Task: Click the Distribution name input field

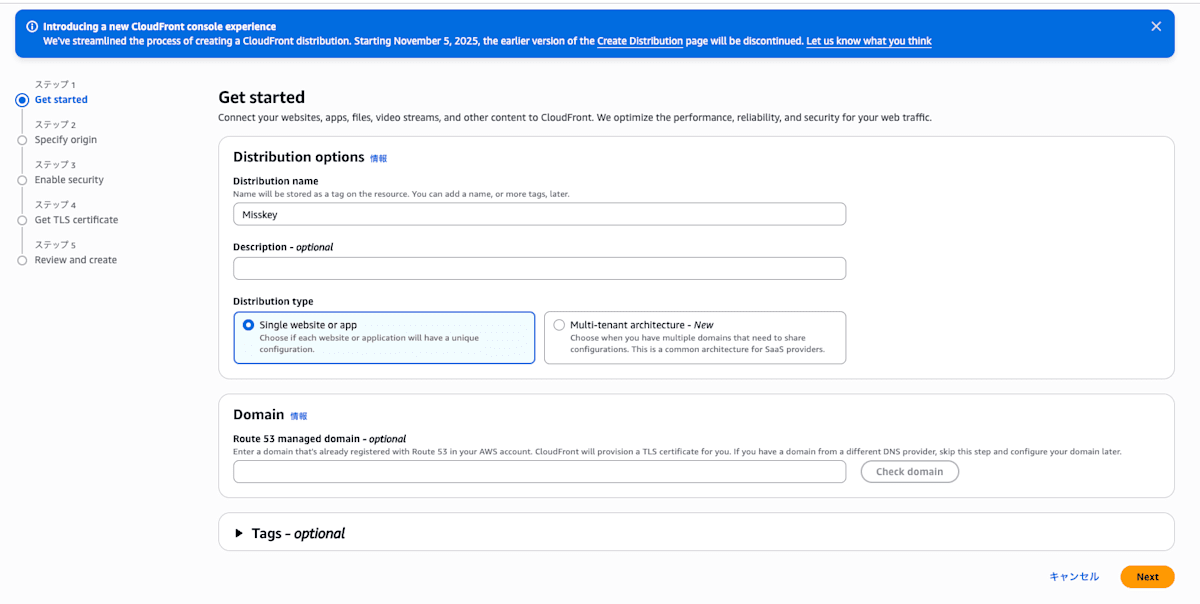Action: [x=538, y=213]
